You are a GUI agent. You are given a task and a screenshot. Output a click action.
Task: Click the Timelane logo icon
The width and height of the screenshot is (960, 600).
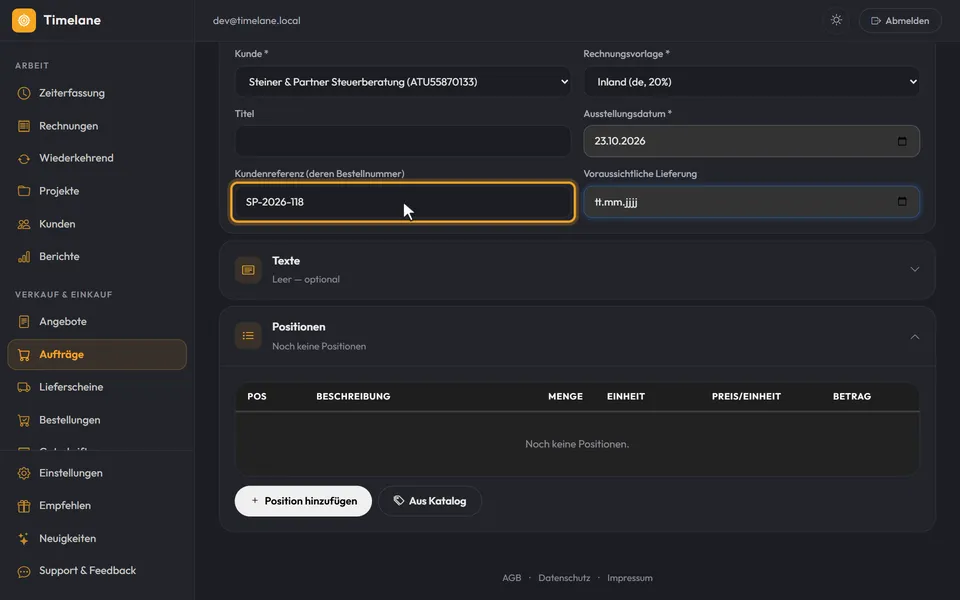click(24, 20)
